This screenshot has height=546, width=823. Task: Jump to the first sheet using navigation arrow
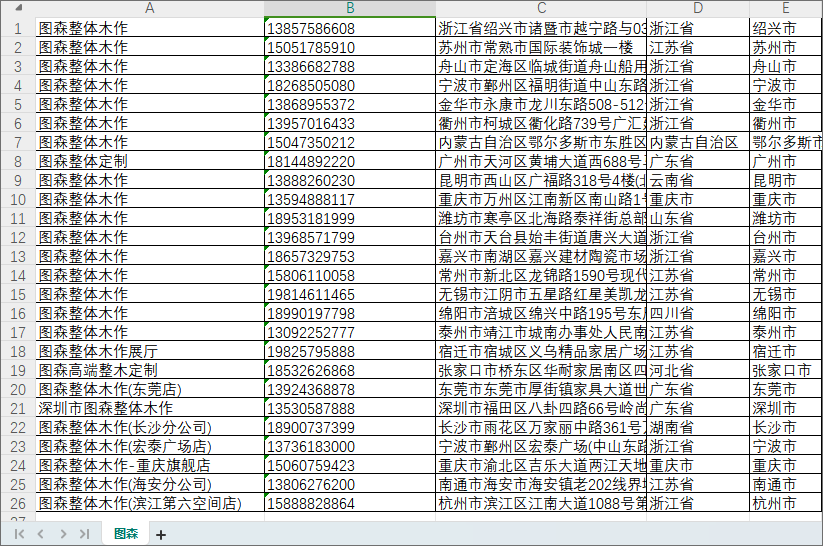[x=19, y=535]
